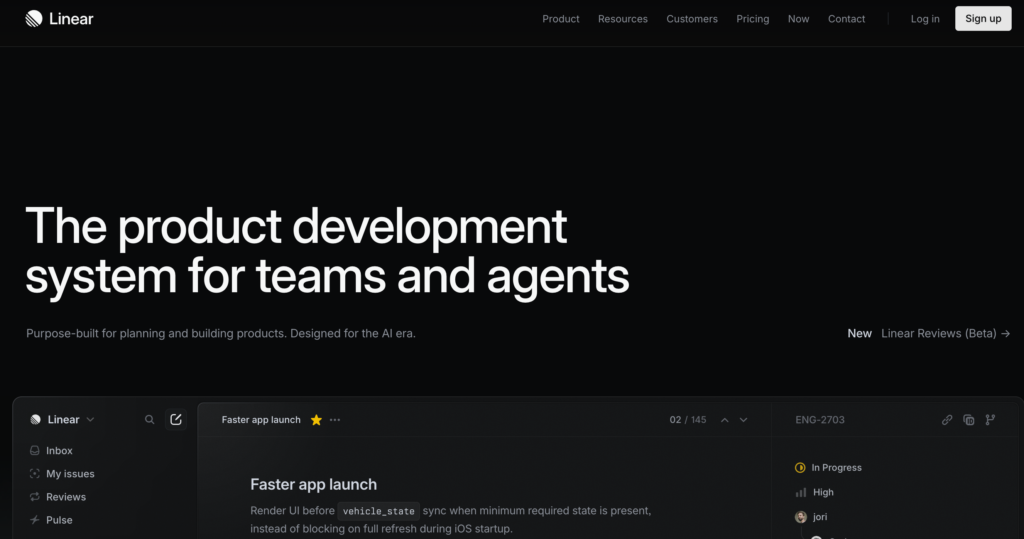
Task: Click the copy issue ID icon
Action: pos(969,420)
